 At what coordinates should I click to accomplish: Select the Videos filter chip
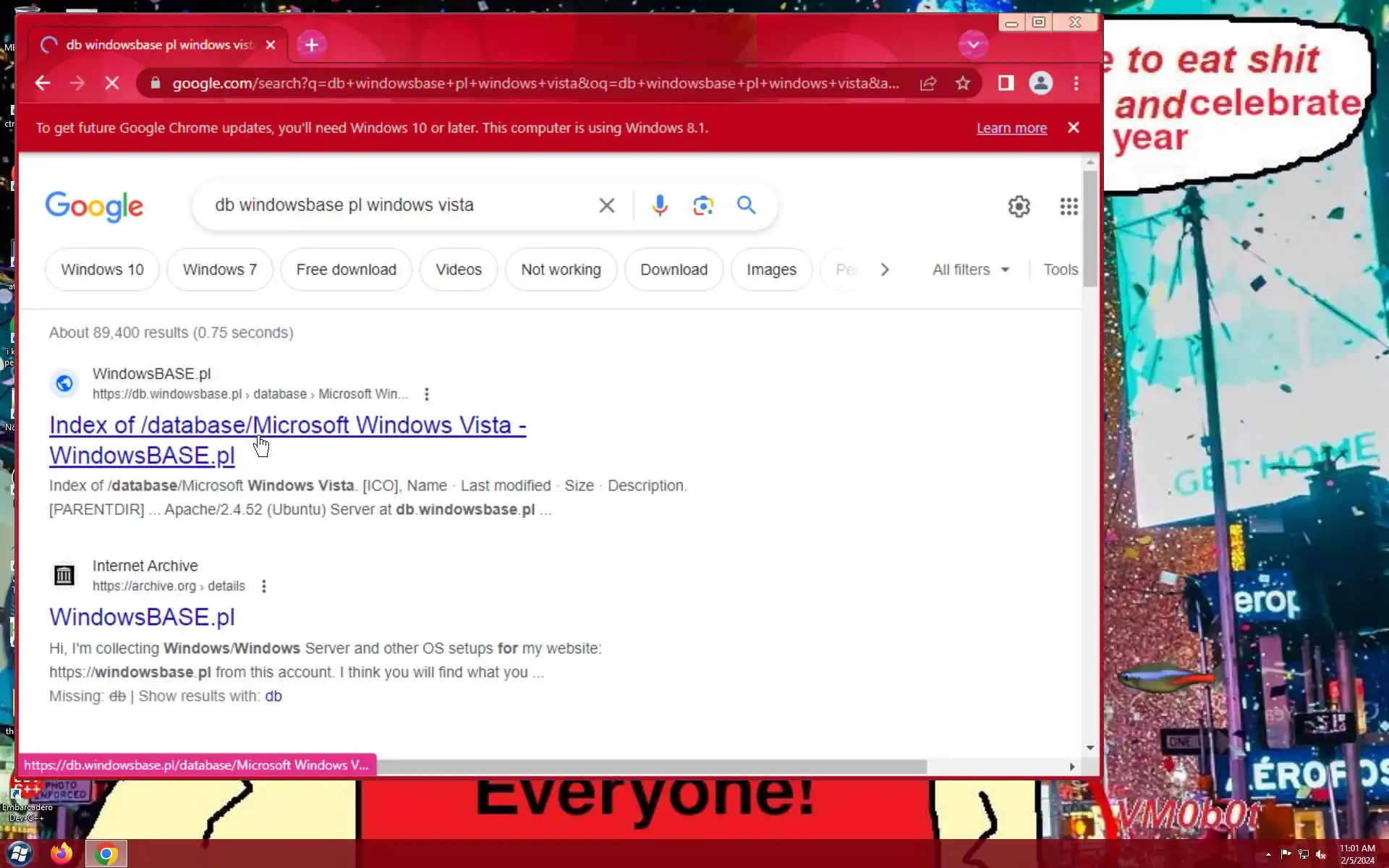458,270
